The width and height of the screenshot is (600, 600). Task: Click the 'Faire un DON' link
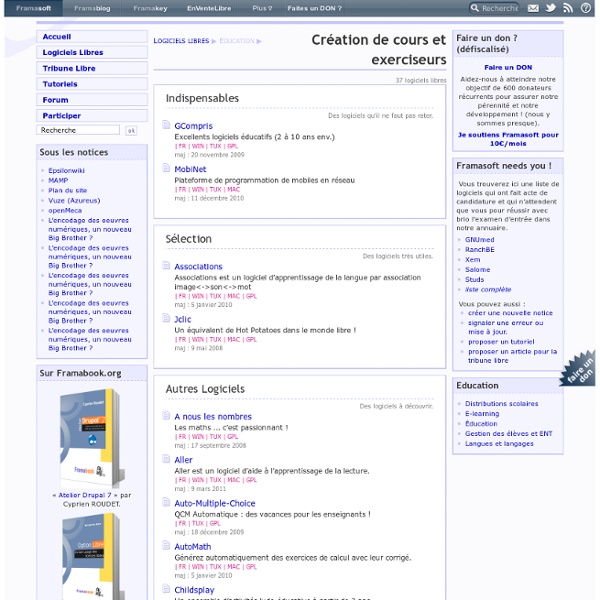pos(508,67)
